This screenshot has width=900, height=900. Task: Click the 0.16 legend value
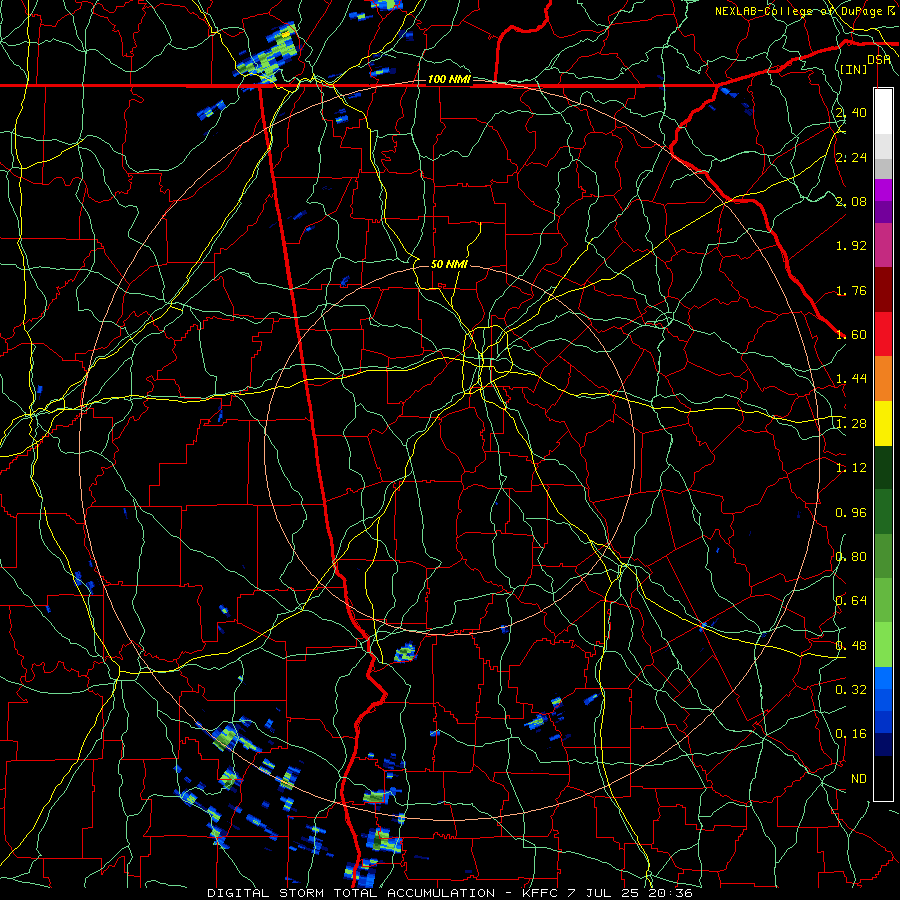[851, 734]
